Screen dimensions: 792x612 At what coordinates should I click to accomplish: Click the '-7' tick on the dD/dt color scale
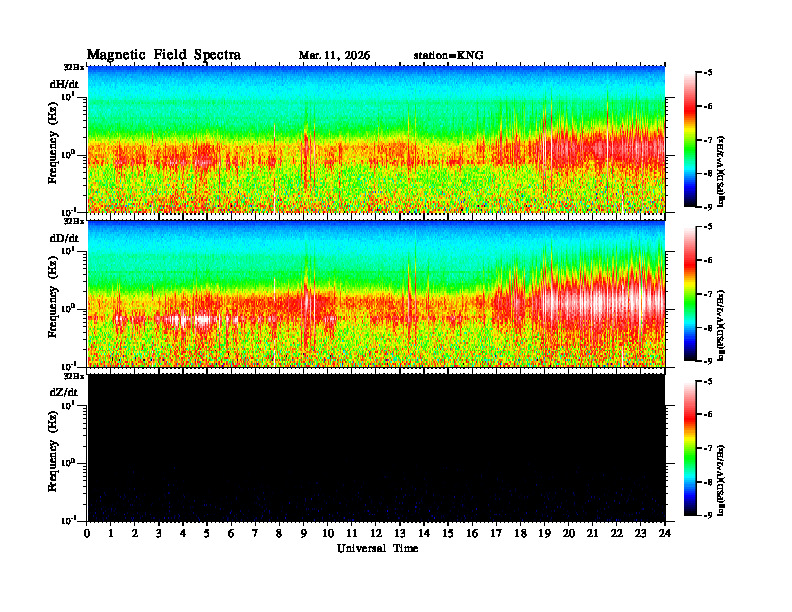(708, 293)
